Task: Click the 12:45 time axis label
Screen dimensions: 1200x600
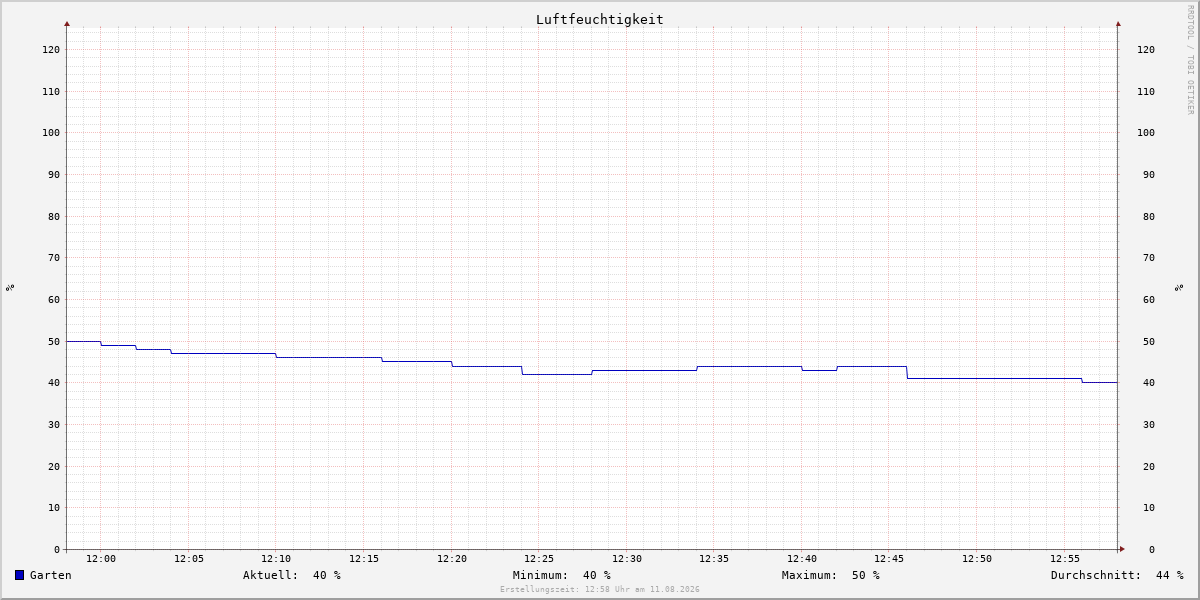Action: 890,559
